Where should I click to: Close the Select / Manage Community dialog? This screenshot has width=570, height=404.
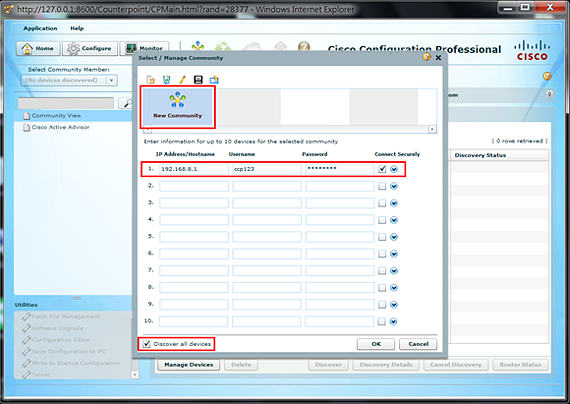click(438, 57)
